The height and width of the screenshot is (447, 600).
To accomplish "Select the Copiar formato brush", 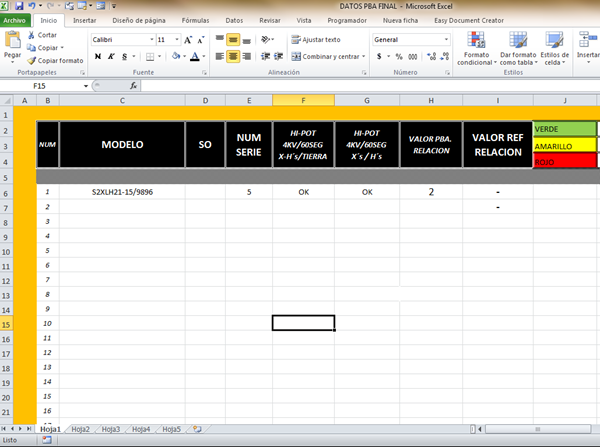I will pos(33,60).
